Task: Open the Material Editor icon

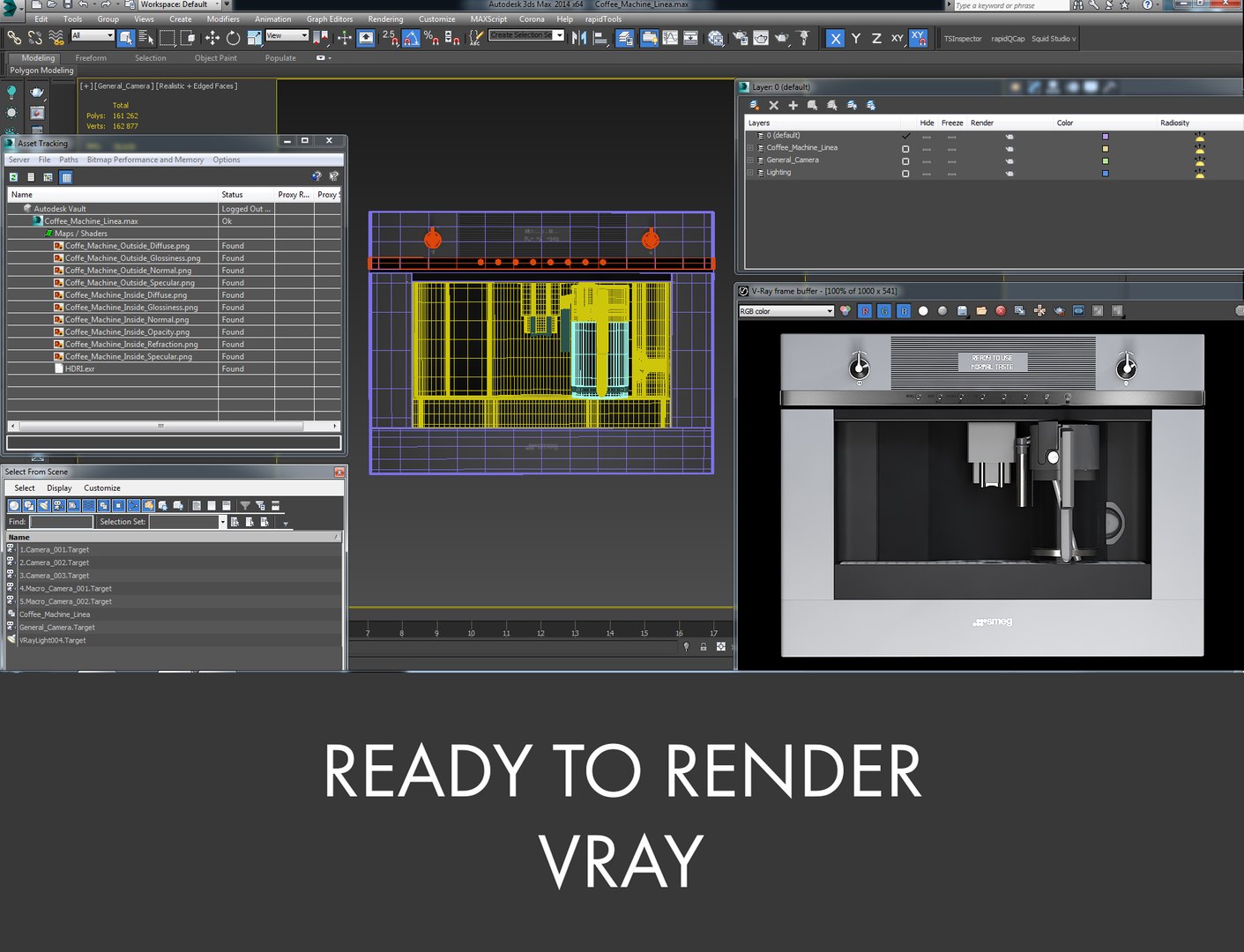Action: (715, 38)
